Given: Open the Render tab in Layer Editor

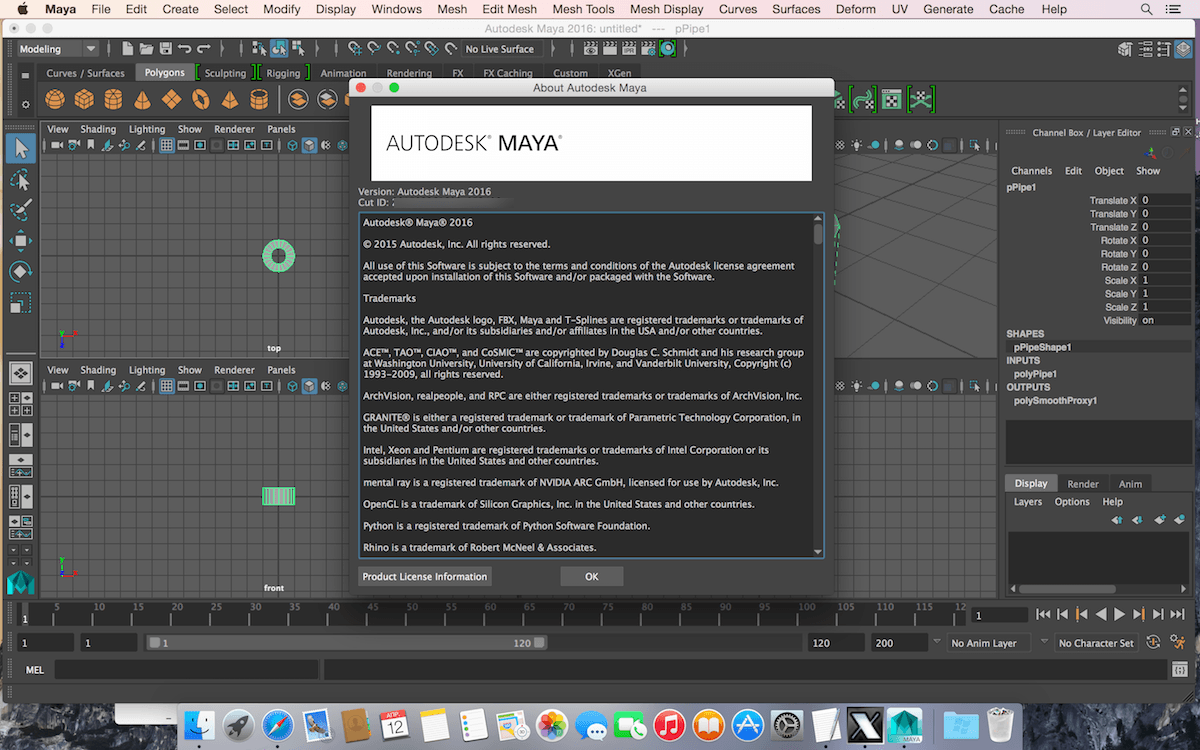Looking at the screenshot, I should pyautogui.click(x=1083, y=484).
